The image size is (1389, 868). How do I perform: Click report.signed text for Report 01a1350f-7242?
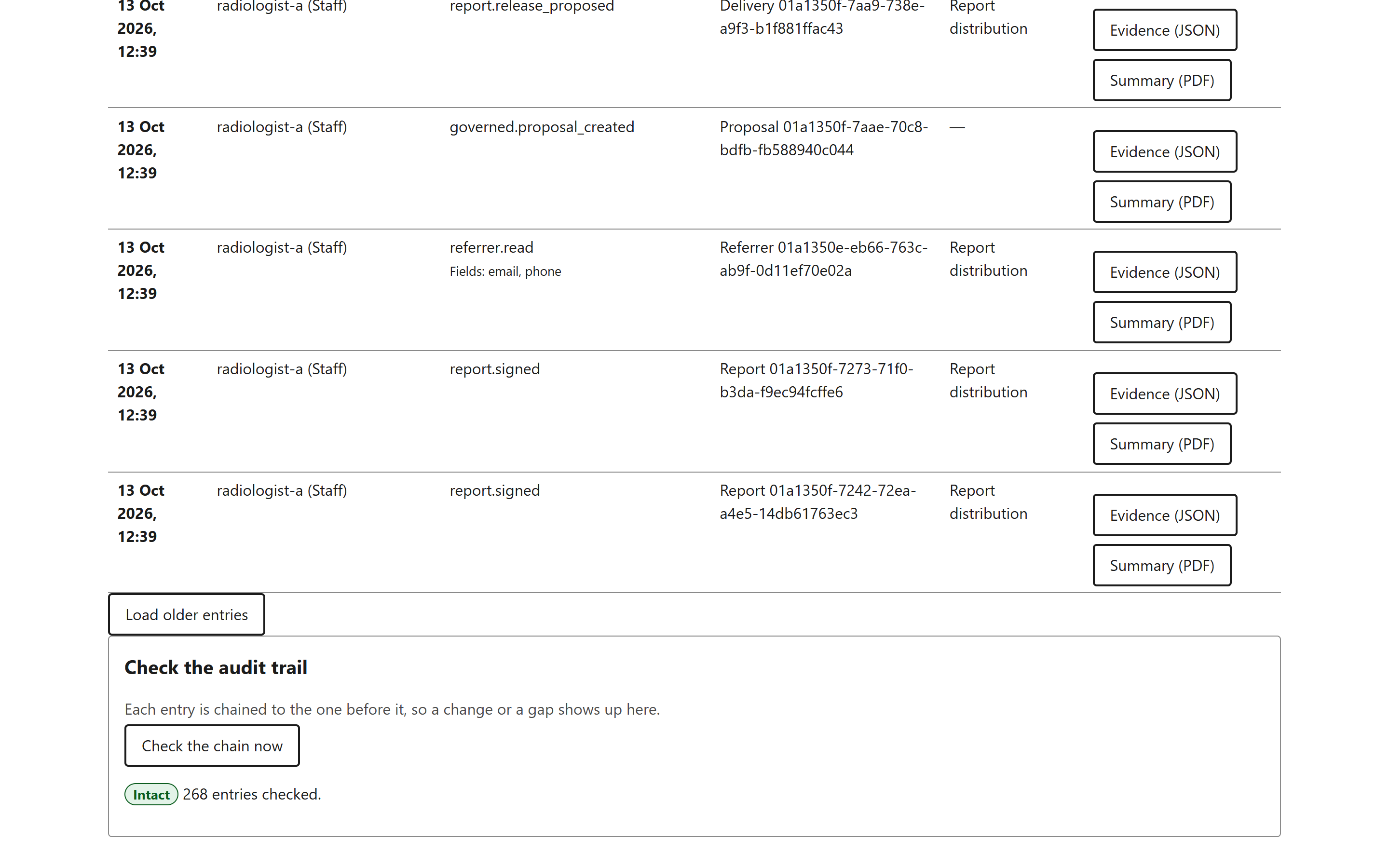[x=494, y=491]
